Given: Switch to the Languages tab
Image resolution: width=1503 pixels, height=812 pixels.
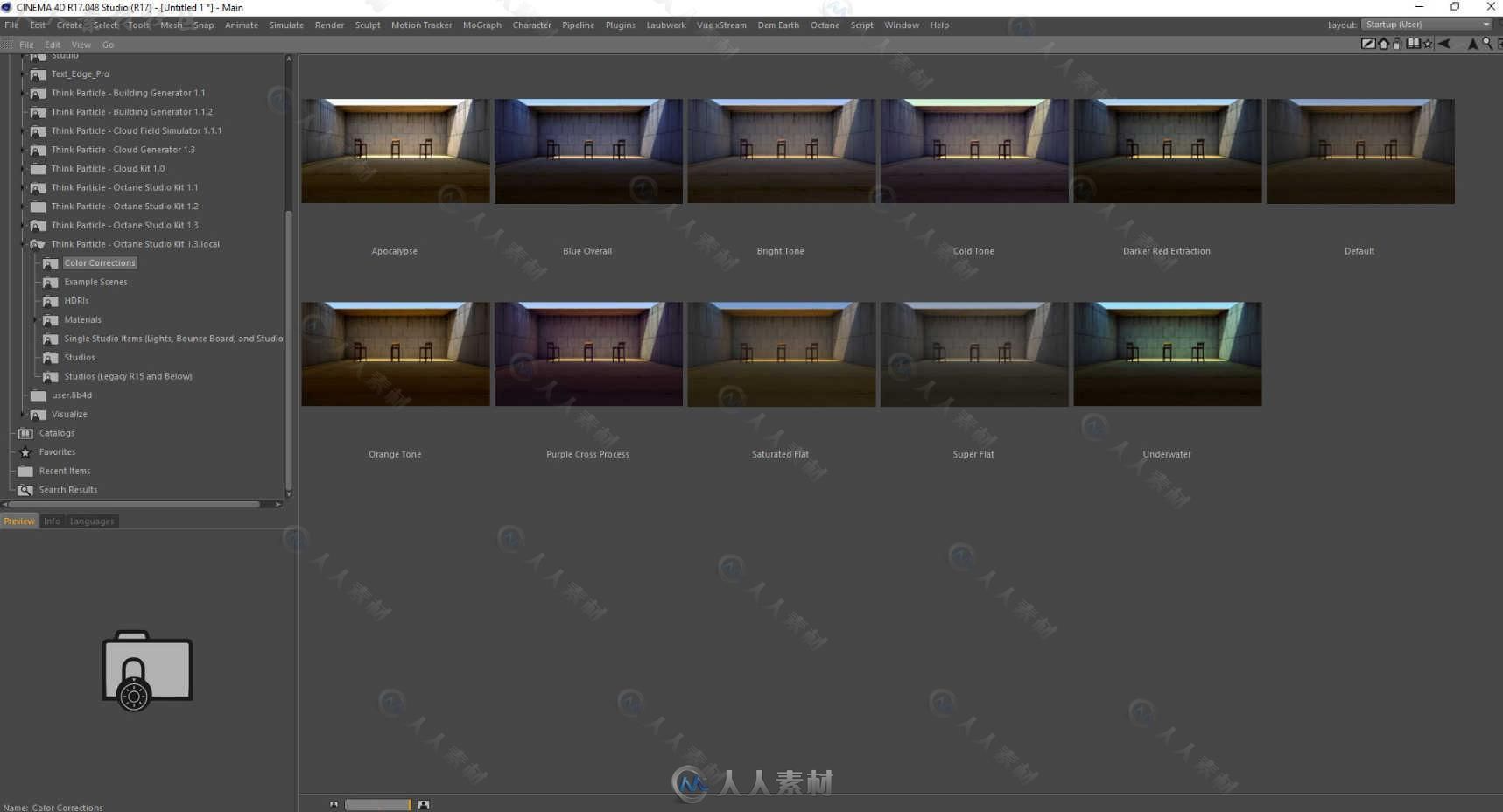Looking at the screenshot, I should [x=92, y=521].
